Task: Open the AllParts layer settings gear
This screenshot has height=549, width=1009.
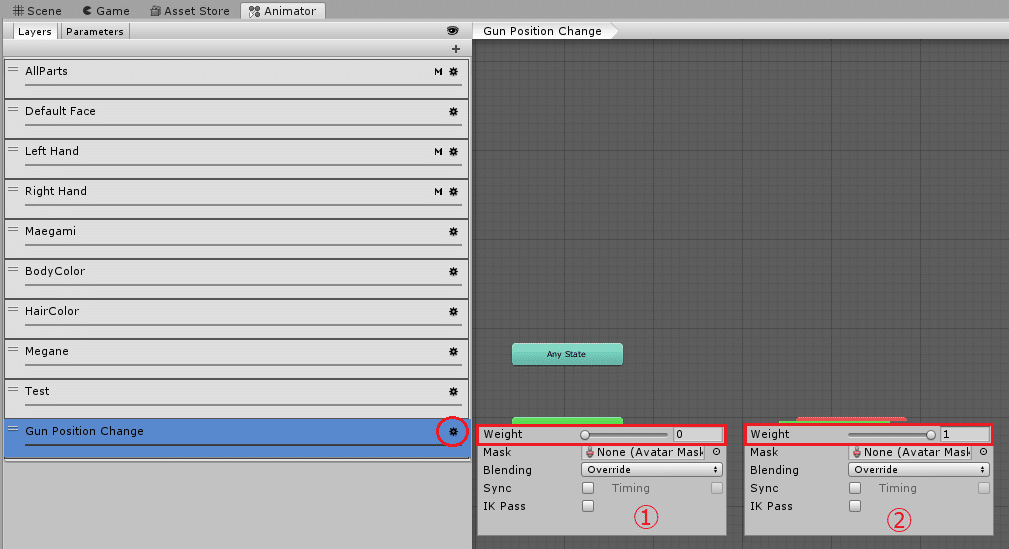Action: point(454,71)
